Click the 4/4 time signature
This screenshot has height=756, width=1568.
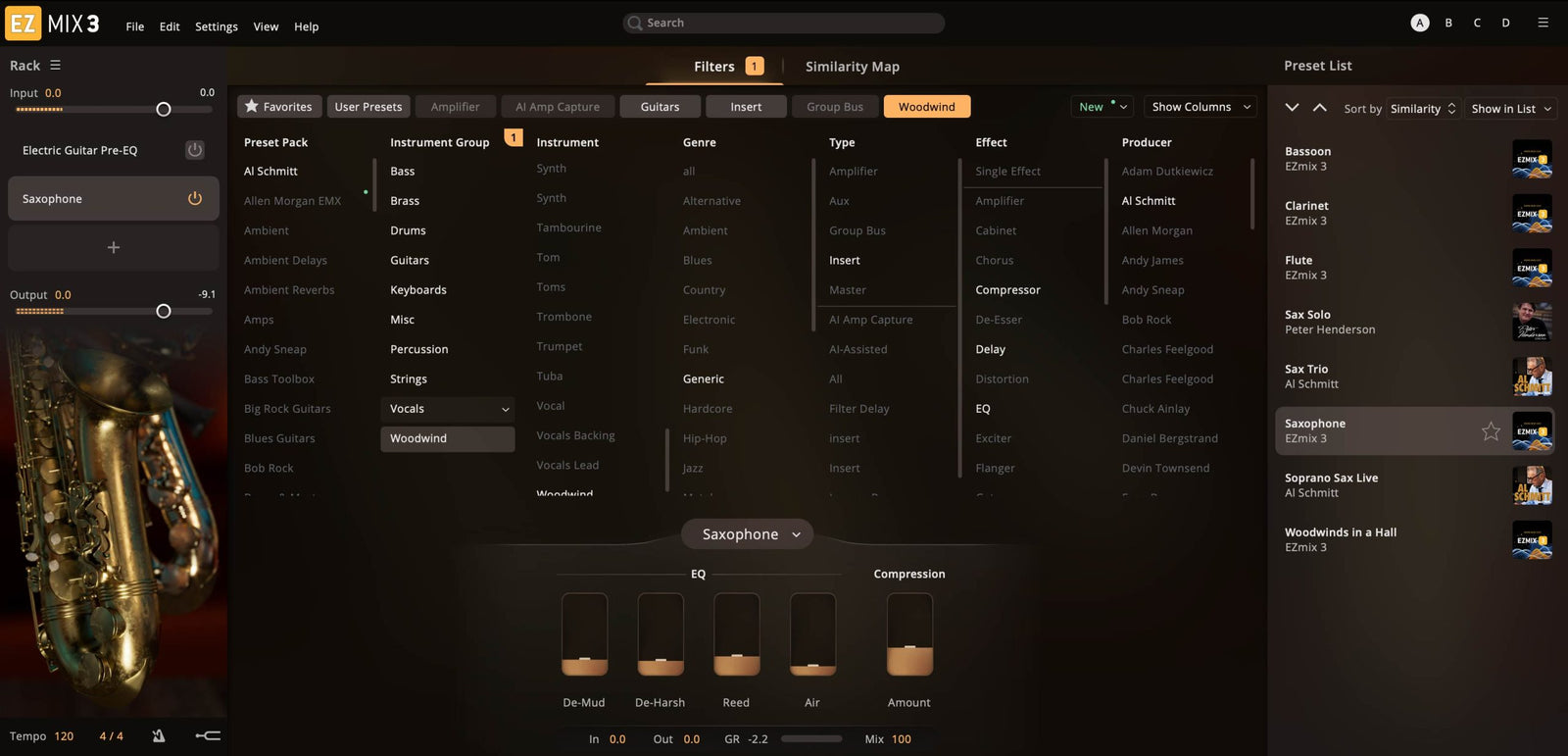pyautogui.click(x=111, y=736)
